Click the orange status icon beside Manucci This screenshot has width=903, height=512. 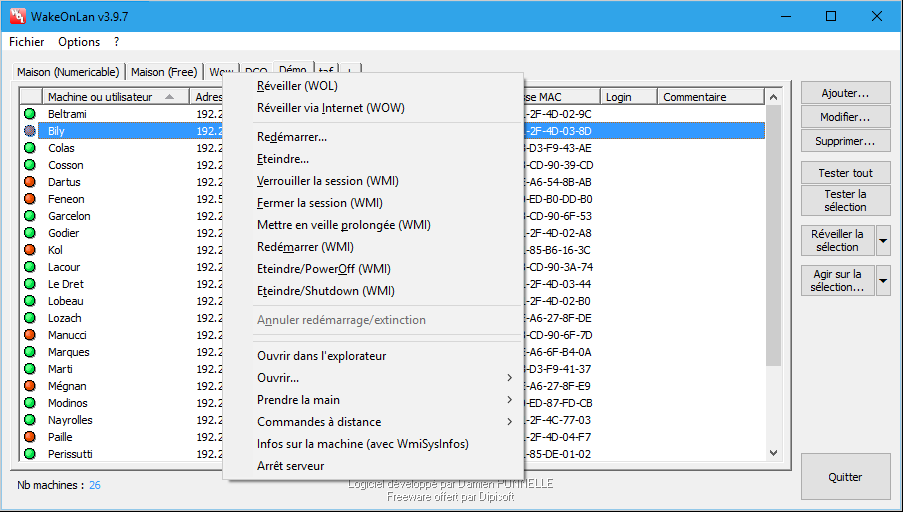(x=30, y=335)
